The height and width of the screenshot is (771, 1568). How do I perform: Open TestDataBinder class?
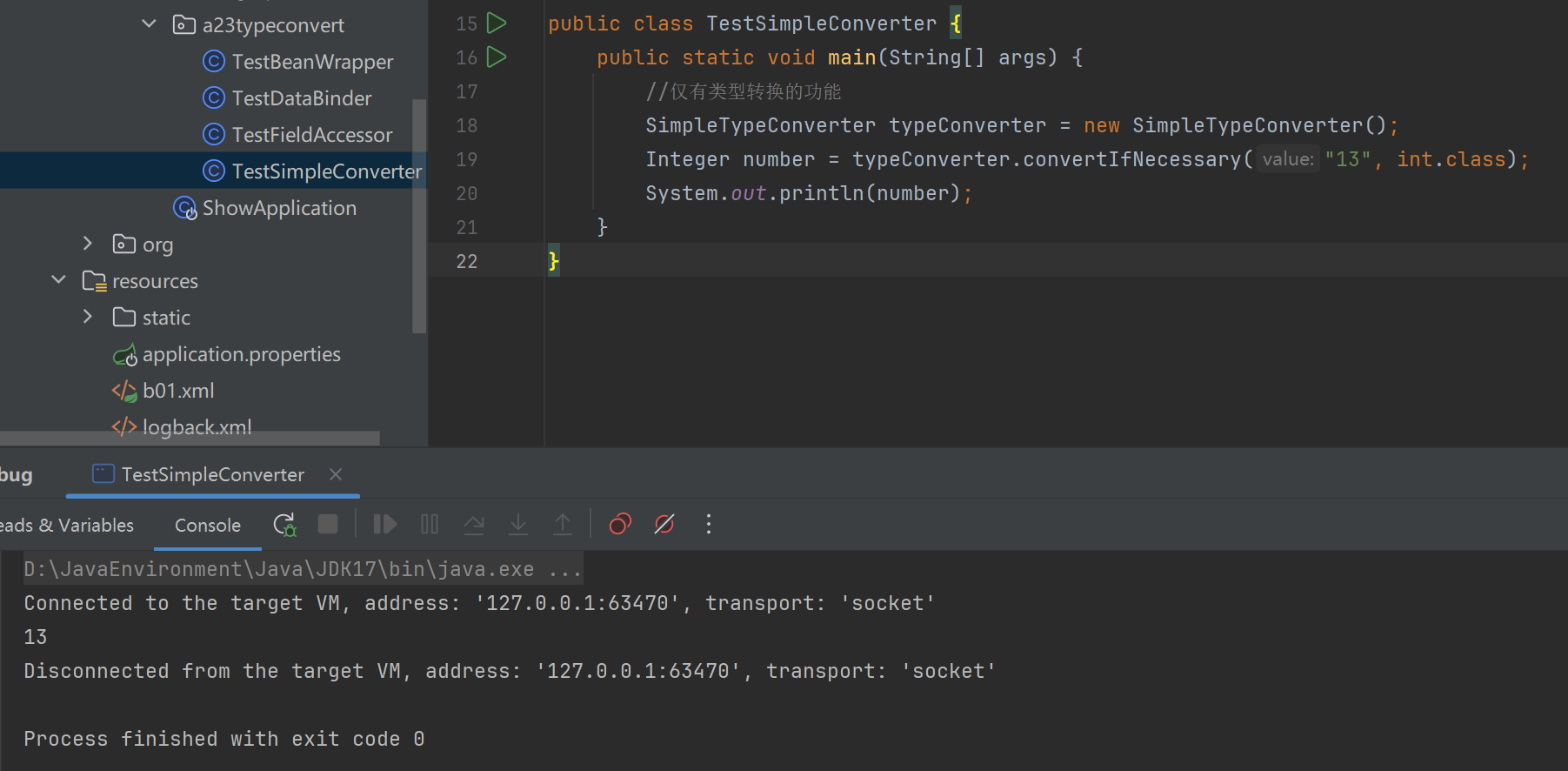point(302,98)
